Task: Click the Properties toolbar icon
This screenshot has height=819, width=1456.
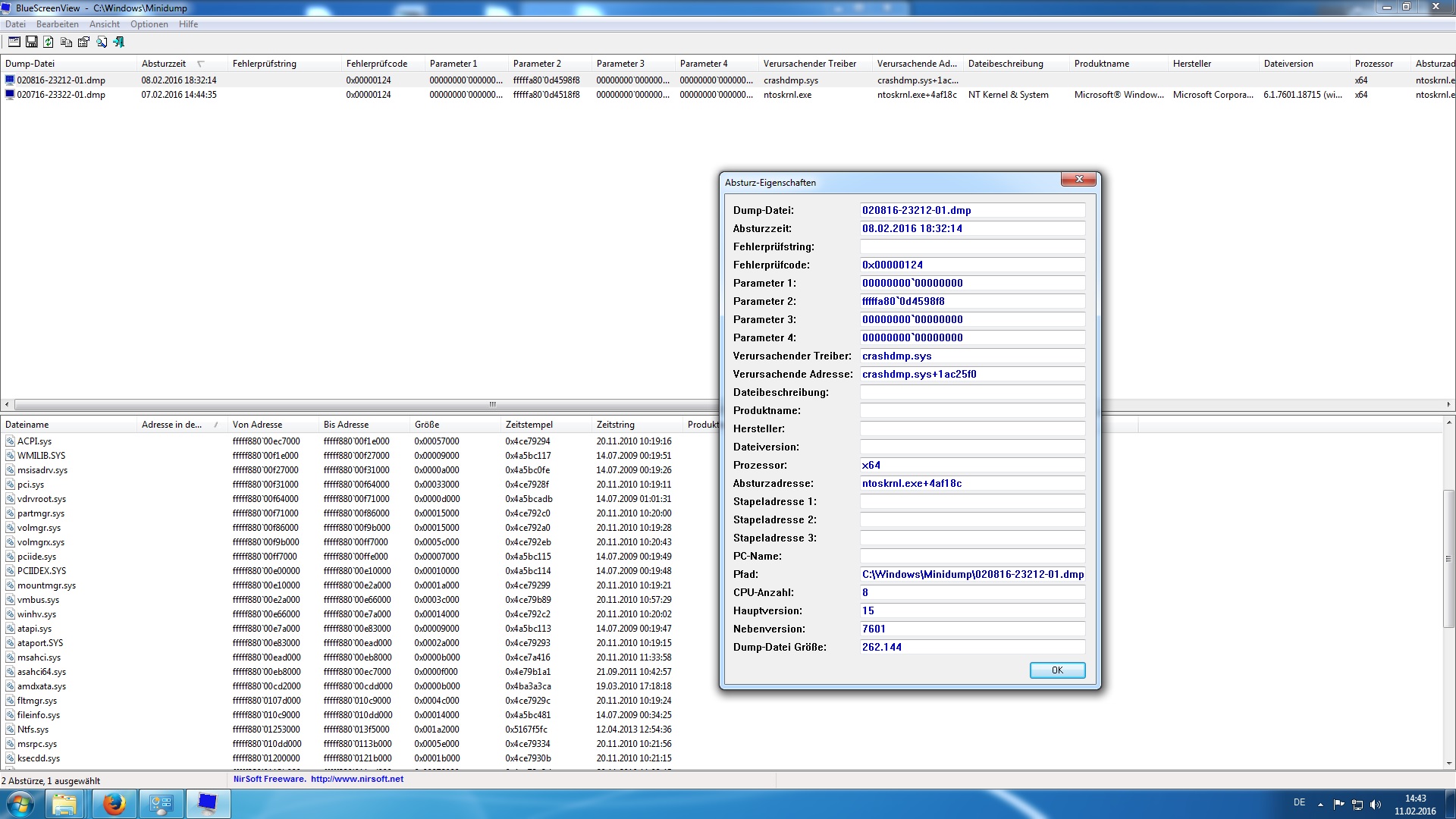Action: [x=84, y=42]
